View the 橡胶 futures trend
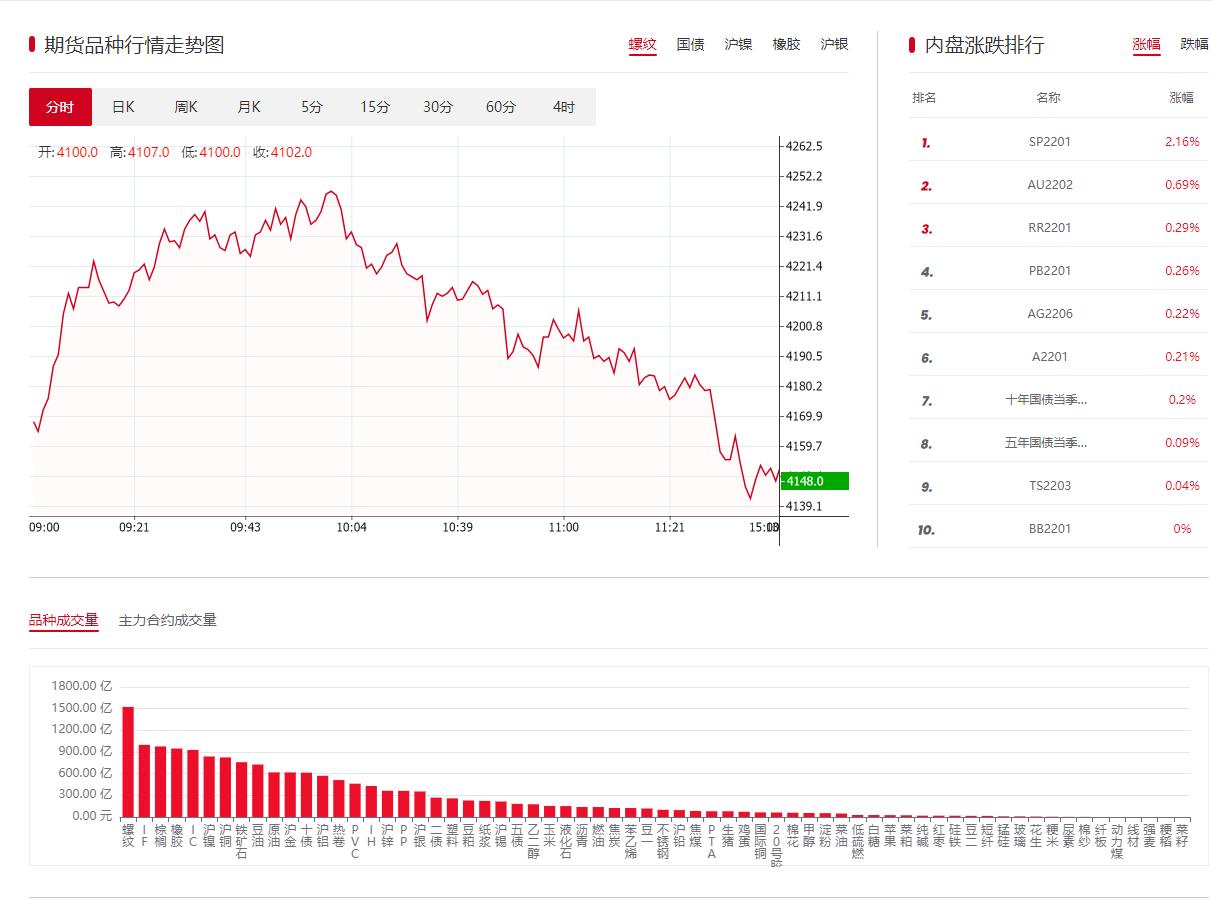This screenshot has width=1213, height=899. [786, 44]
